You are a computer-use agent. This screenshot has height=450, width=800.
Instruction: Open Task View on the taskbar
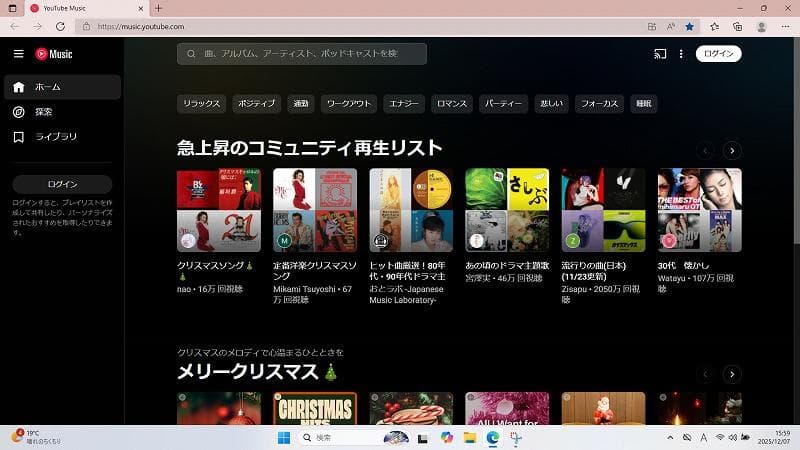point(422,438)
